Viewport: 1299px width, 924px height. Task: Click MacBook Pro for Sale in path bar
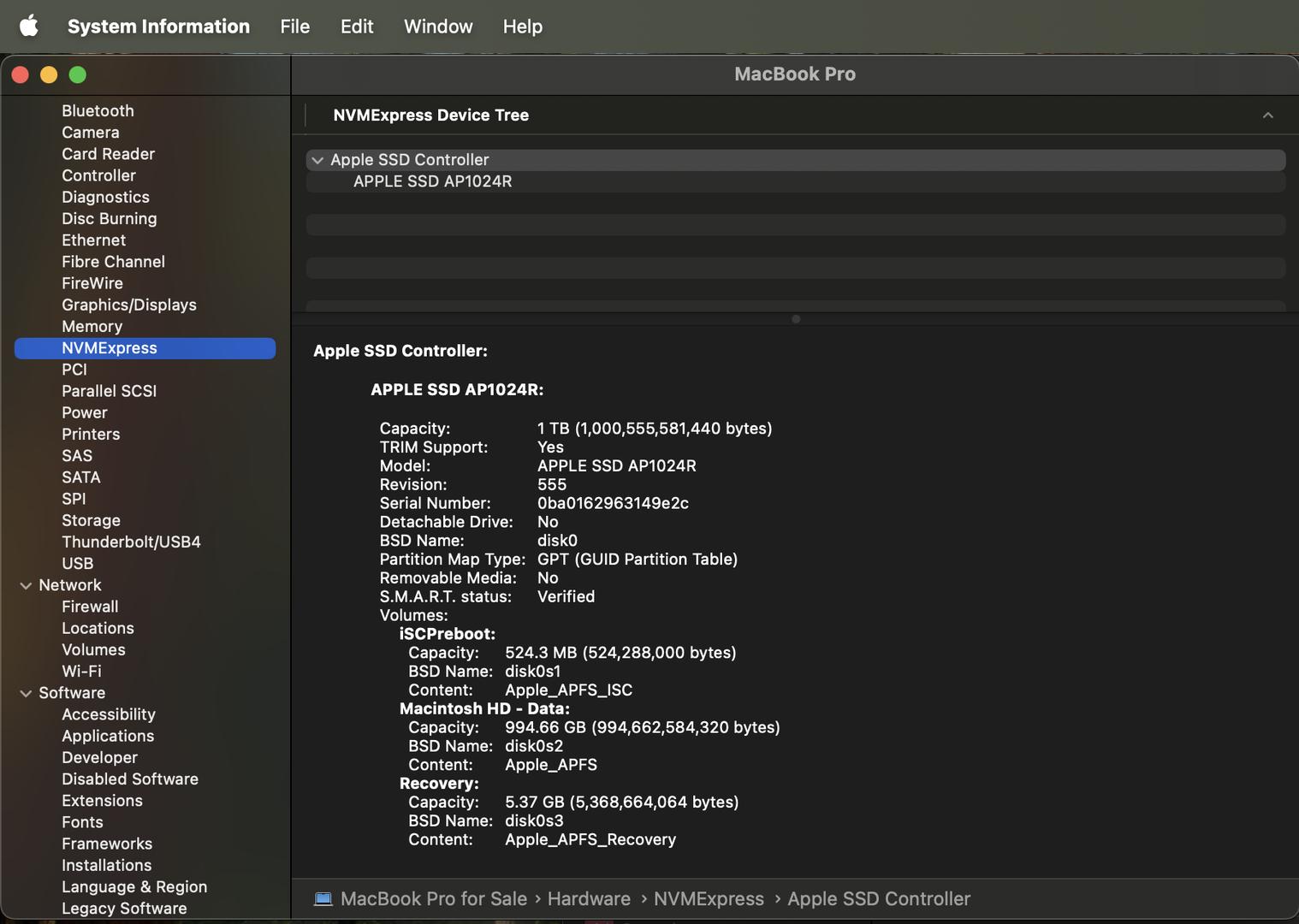point(434,899)
